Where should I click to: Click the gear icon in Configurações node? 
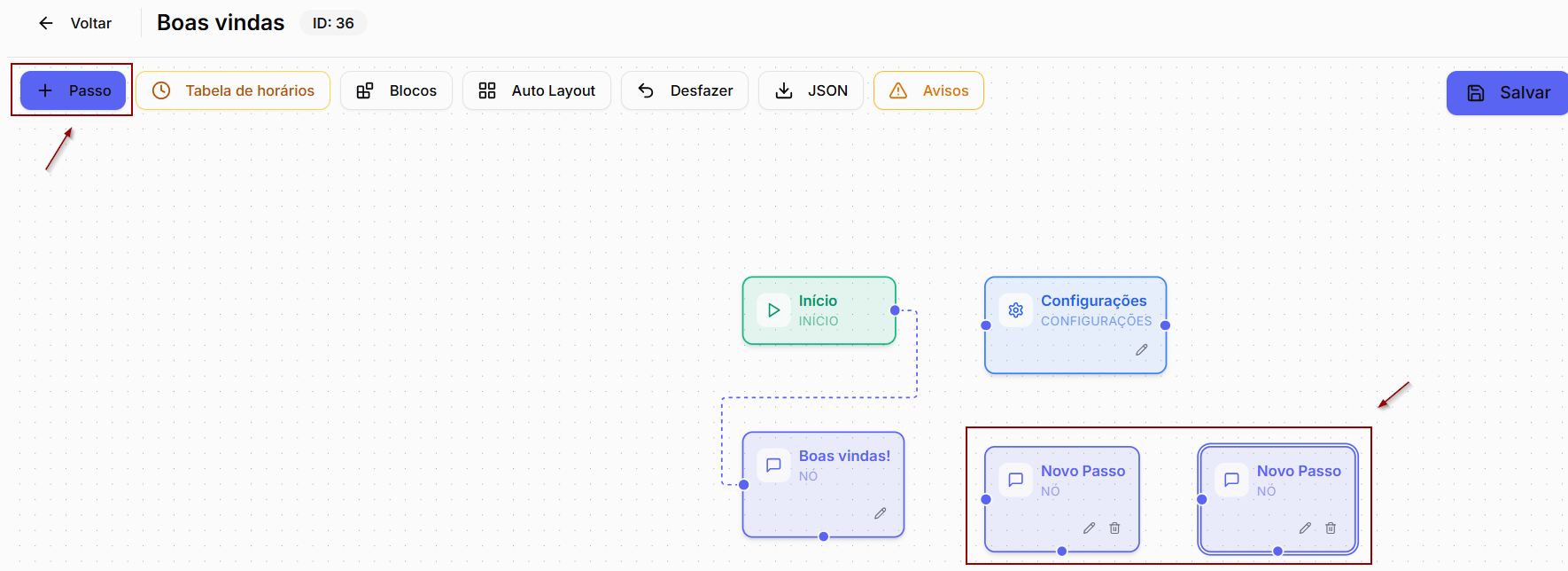click(1016, 310)
